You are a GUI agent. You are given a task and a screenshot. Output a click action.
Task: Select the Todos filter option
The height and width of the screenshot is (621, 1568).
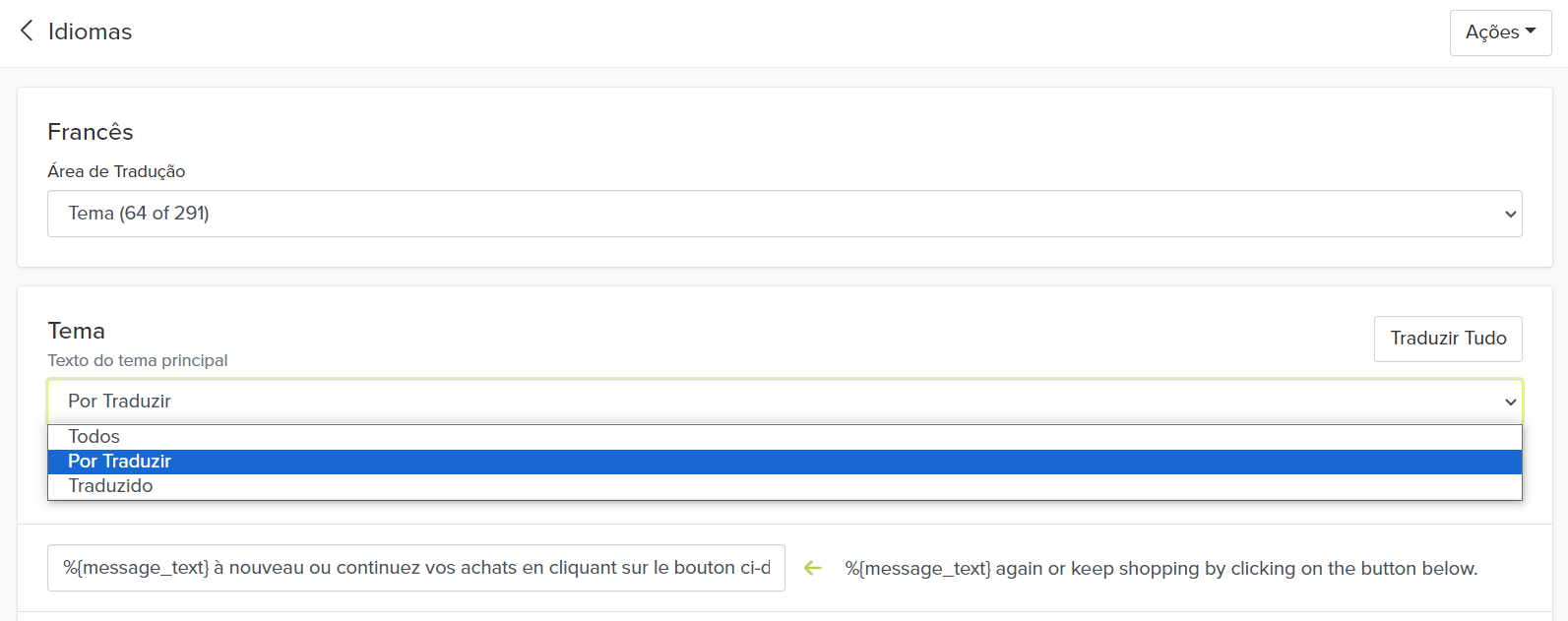point(94,437)
